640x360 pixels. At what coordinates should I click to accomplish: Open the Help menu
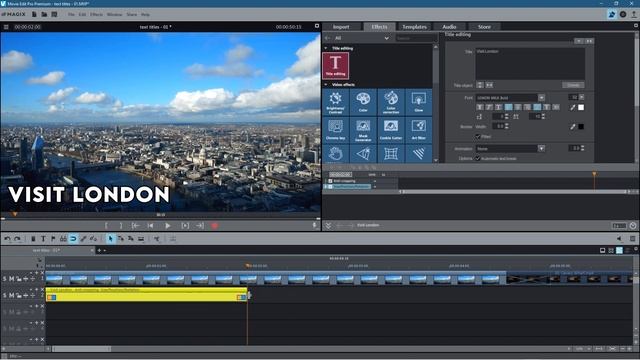[145, 14]
